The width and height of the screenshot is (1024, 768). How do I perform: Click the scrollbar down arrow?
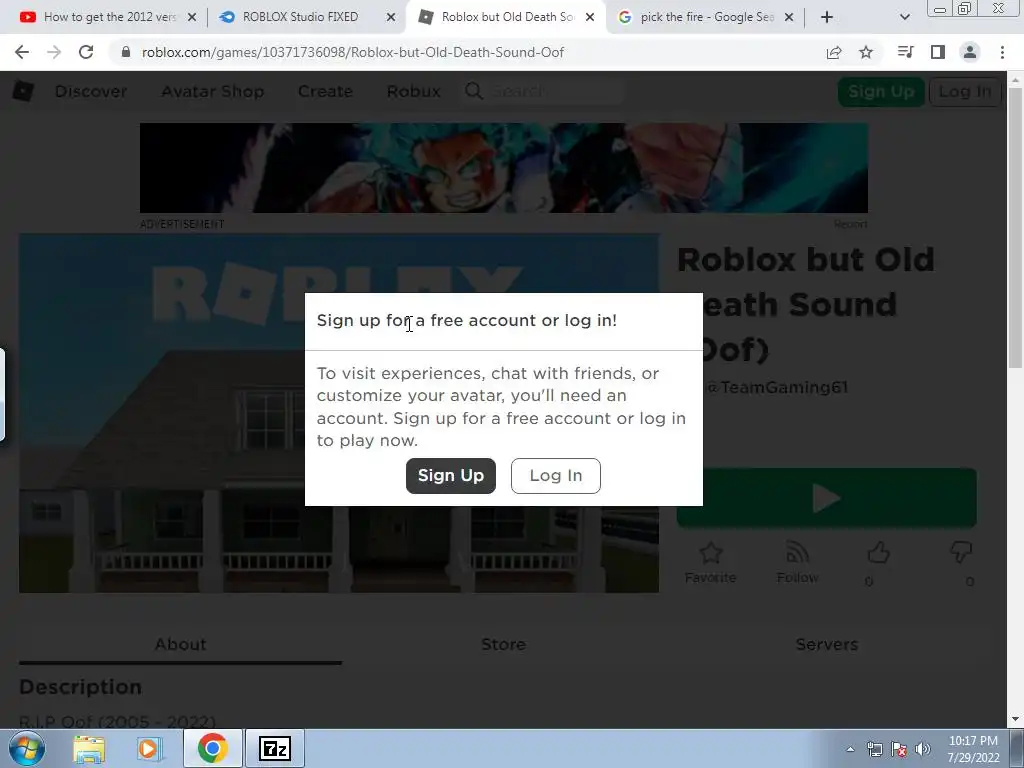1016,720
